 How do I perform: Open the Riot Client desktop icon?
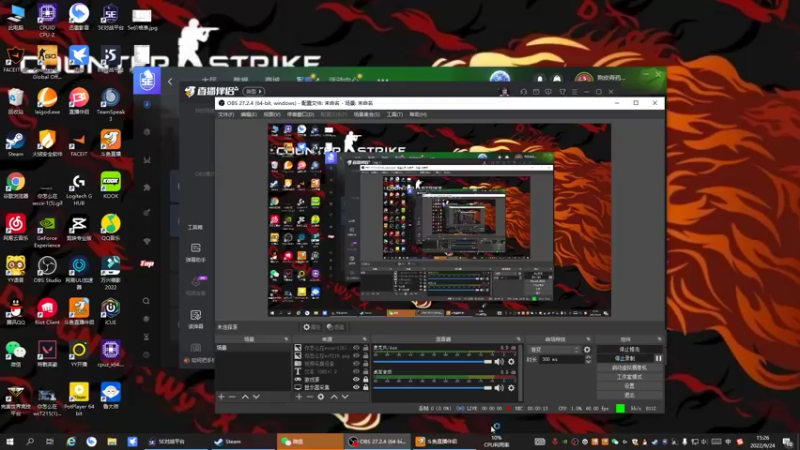click(47, 312)
